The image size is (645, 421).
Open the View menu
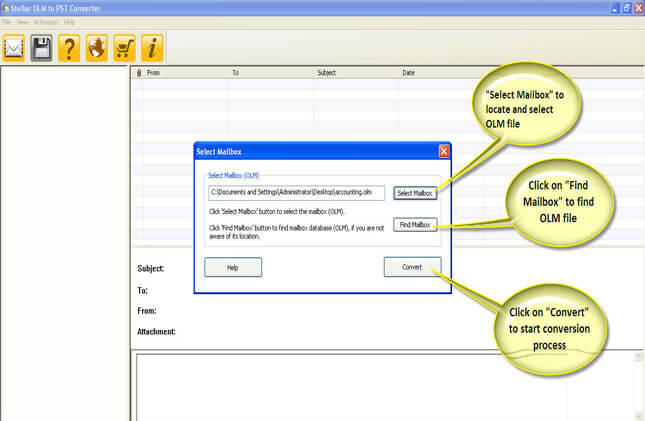pyautogui.click(x=22, y=22)
